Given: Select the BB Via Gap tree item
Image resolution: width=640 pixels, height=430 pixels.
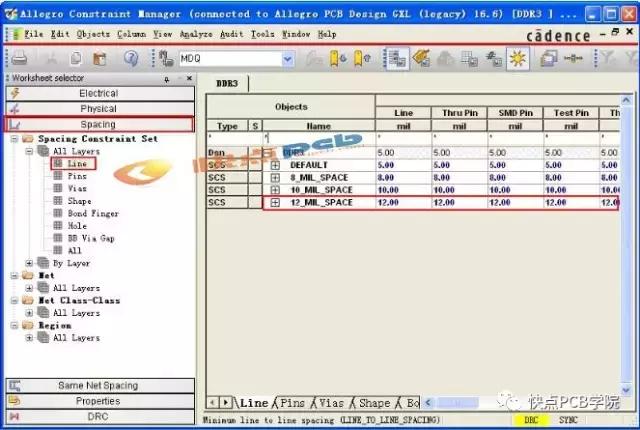Looking at the screenshot, I should [91, 238].
